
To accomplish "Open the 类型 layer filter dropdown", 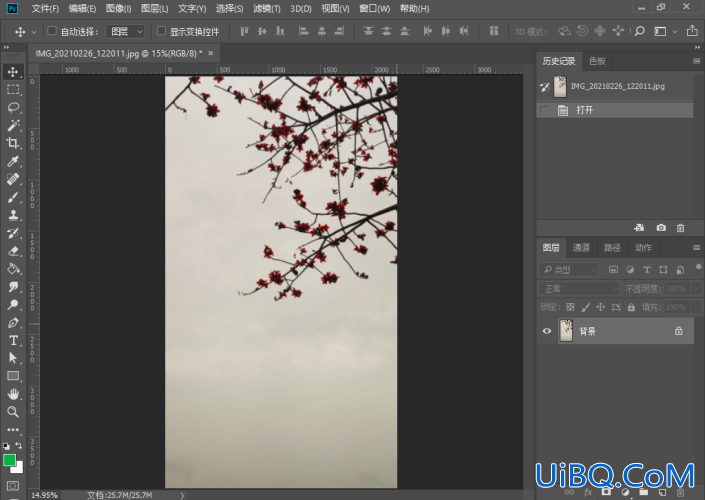I will click(568, 270).
